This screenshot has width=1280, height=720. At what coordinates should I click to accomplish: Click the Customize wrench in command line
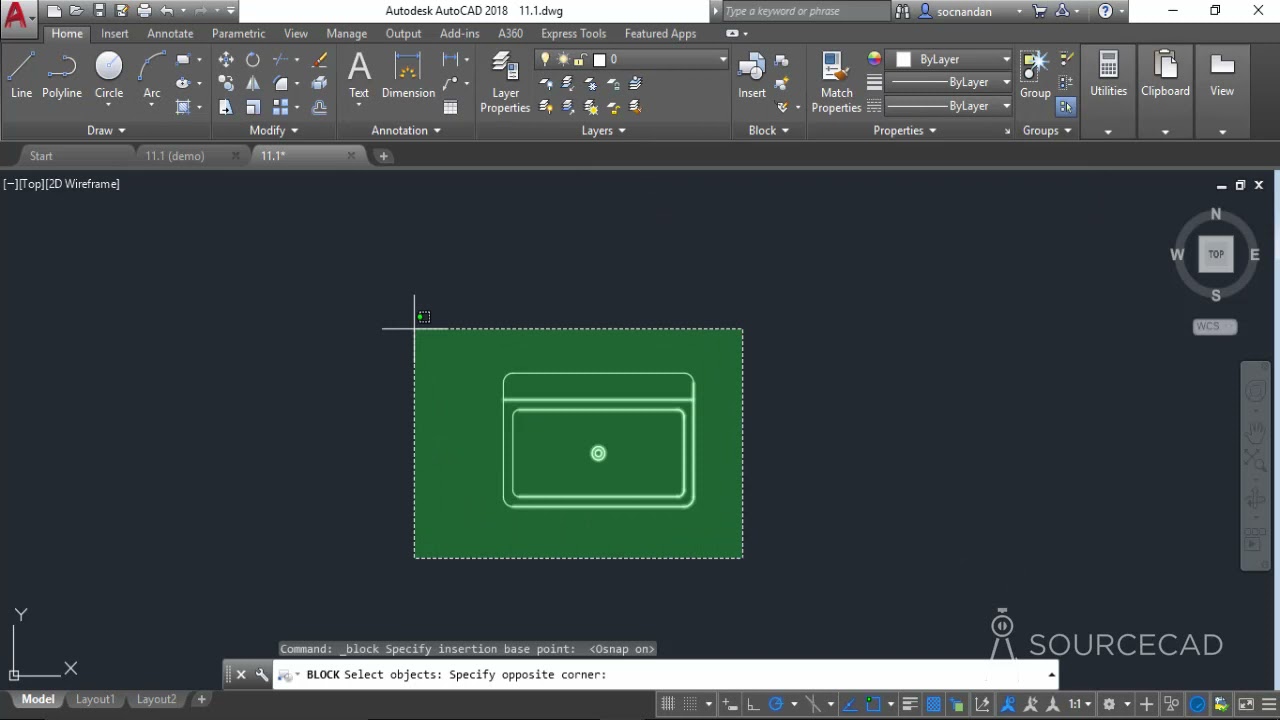(262, 675)
